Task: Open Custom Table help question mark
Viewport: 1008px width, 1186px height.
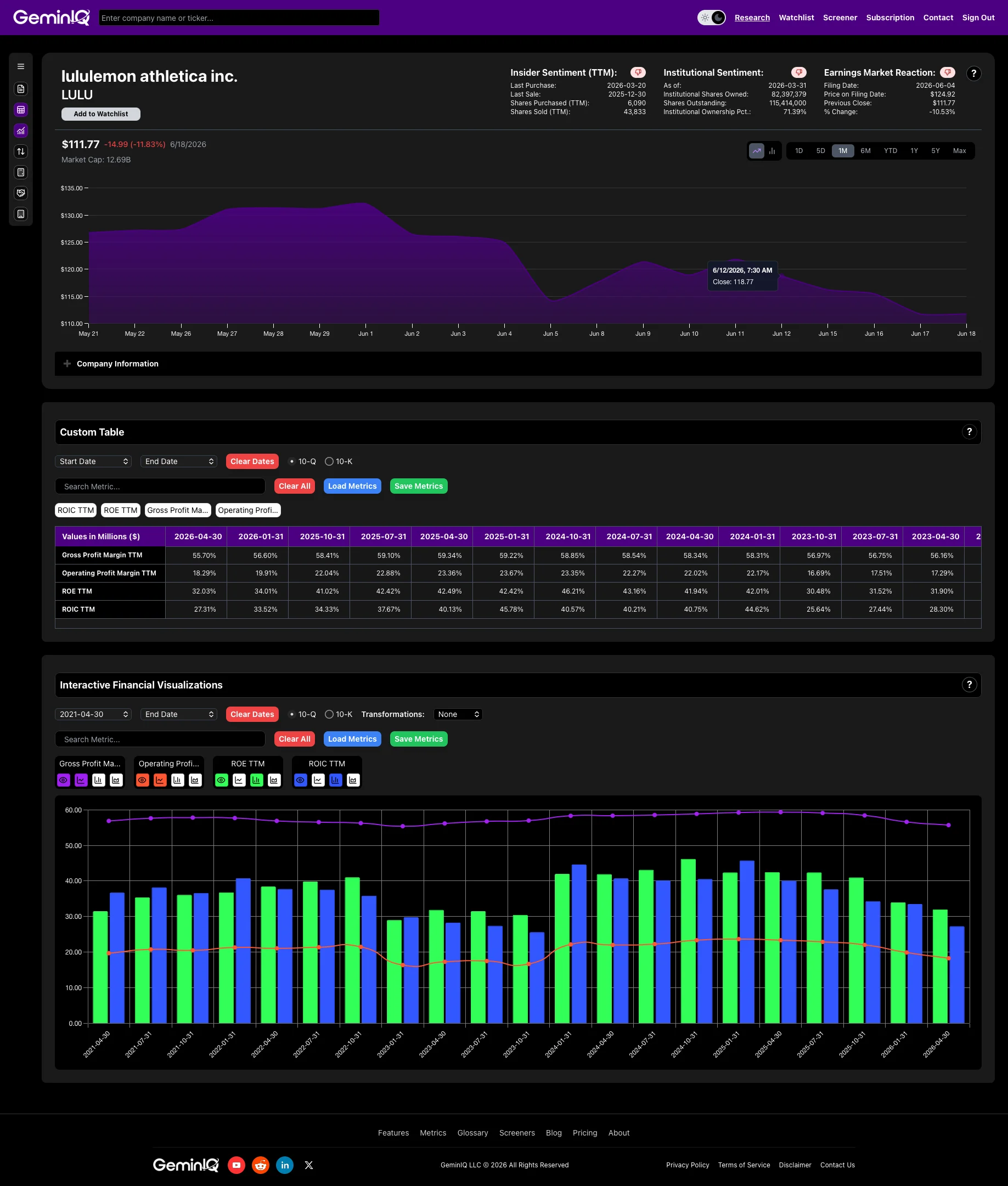Action: 969,432
